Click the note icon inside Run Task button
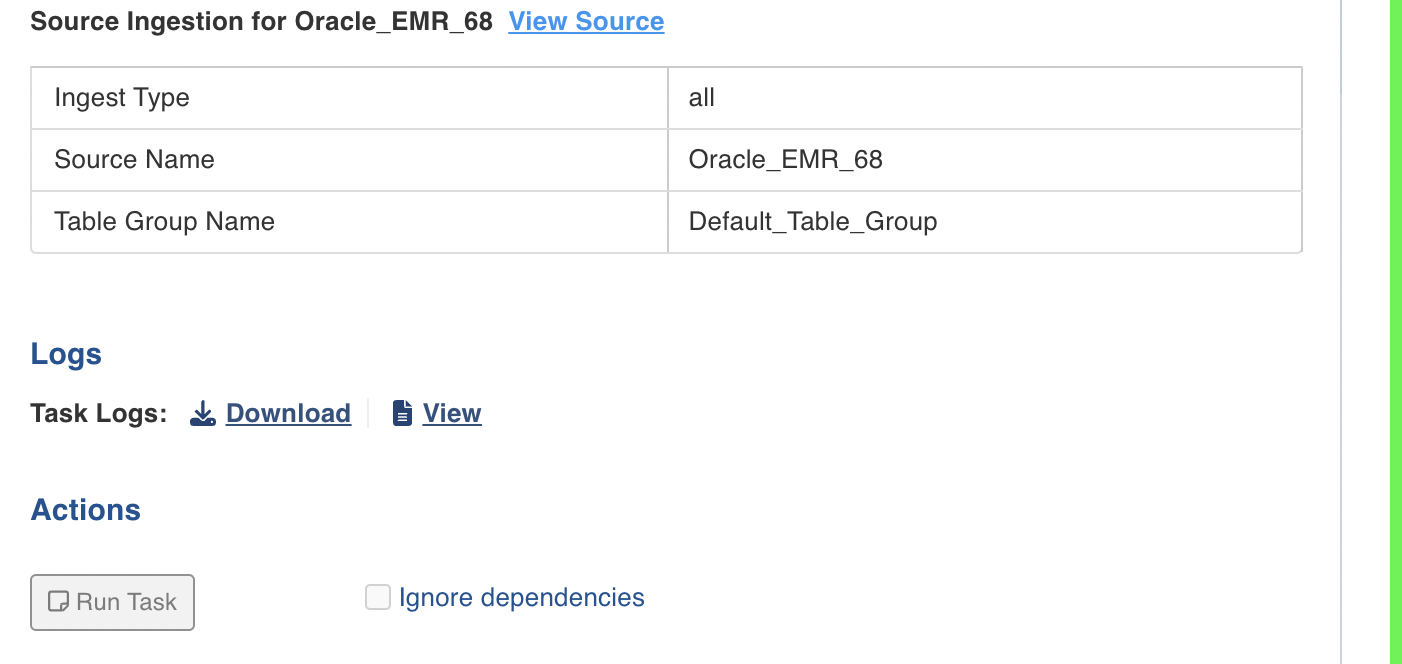Viewport: 1402px width, 664px height. pos(58,602)
